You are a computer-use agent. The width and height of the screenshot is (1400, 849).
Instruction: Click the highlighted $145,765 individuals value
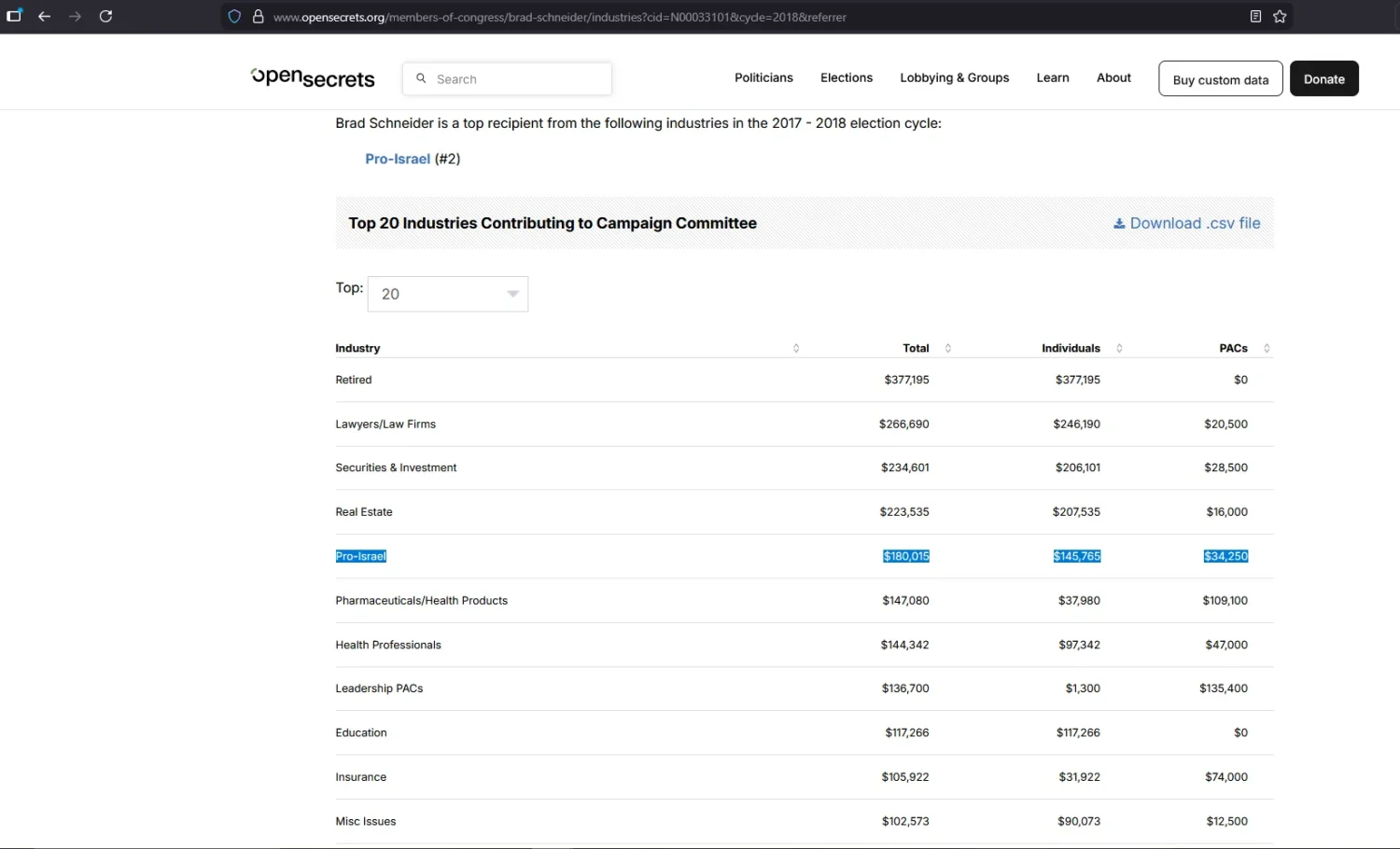1077,556
